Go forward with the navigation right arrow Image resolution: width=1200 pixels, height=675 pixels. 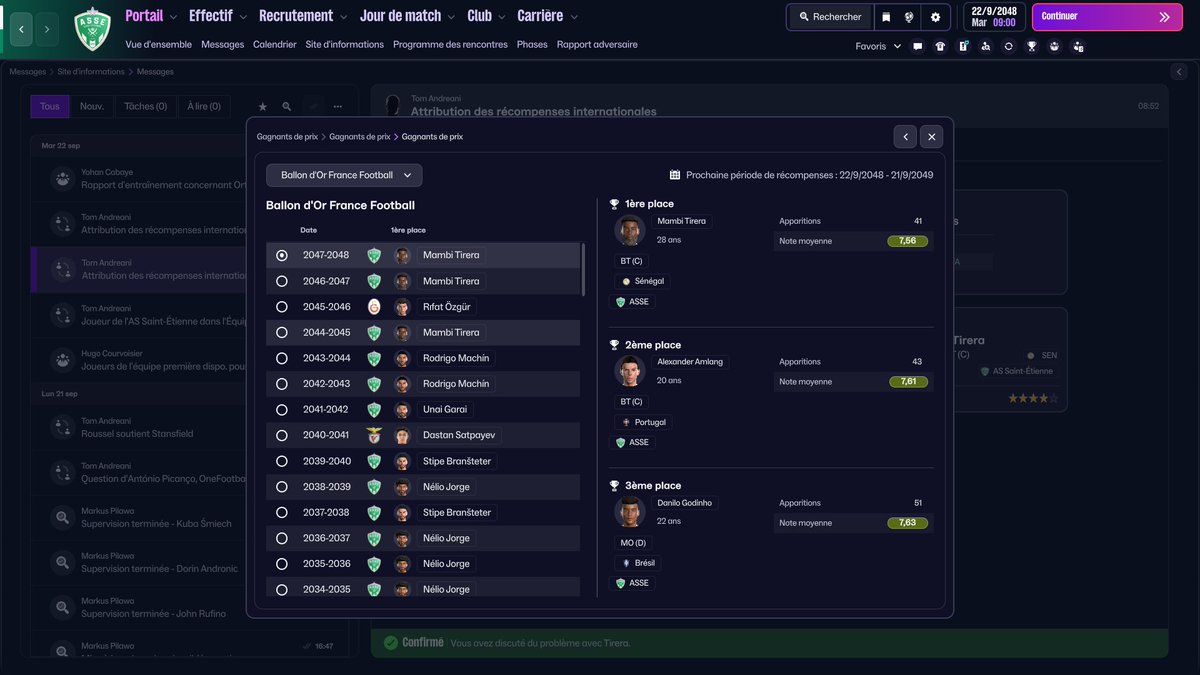click(x=47, y=29)
